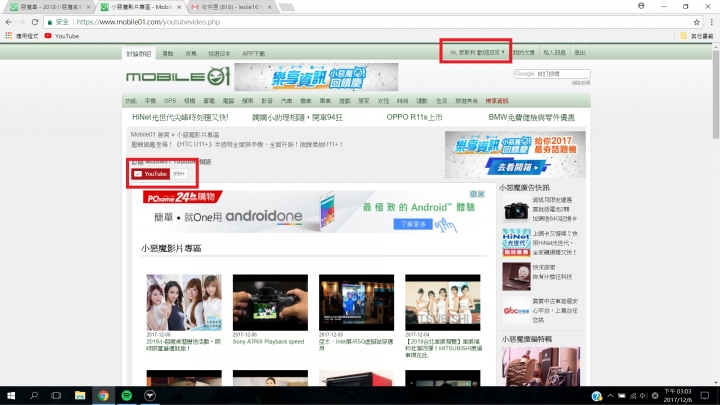
Task: Open the camera ad thumbnail in sidebar
Action: (x=516, y=209)
